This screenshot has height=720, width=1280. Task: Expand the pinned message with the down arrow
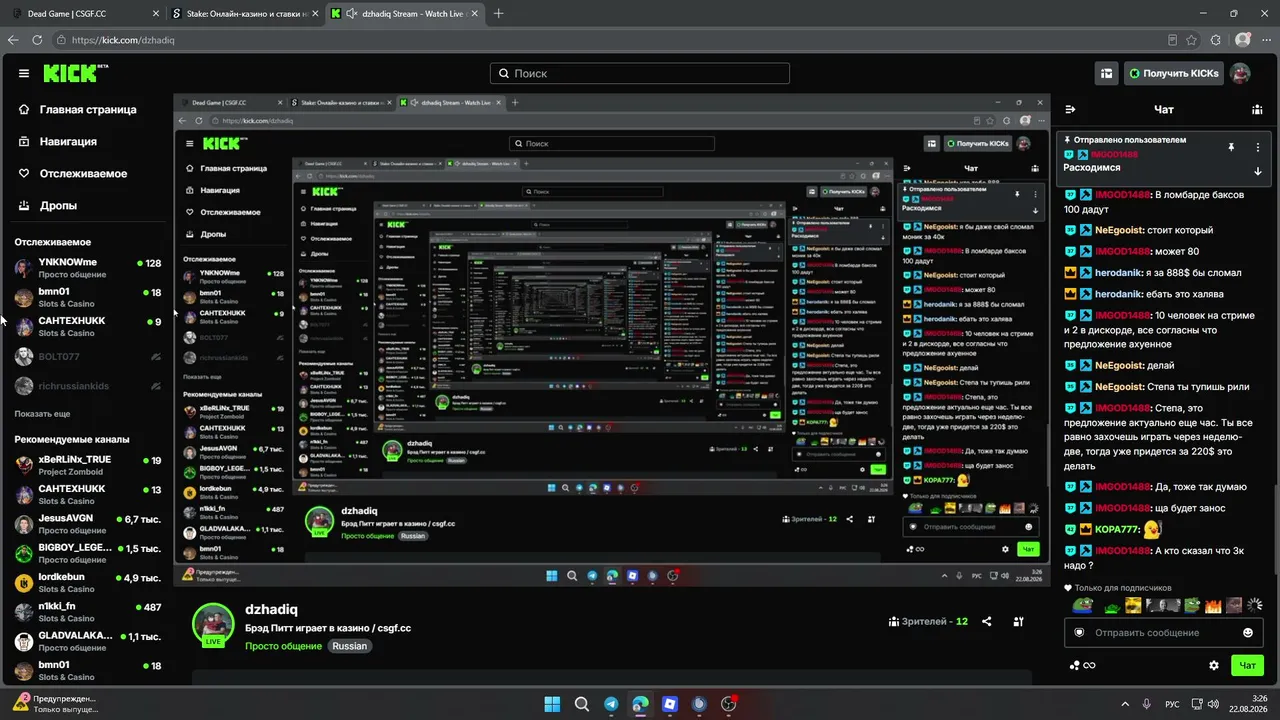1258,171
